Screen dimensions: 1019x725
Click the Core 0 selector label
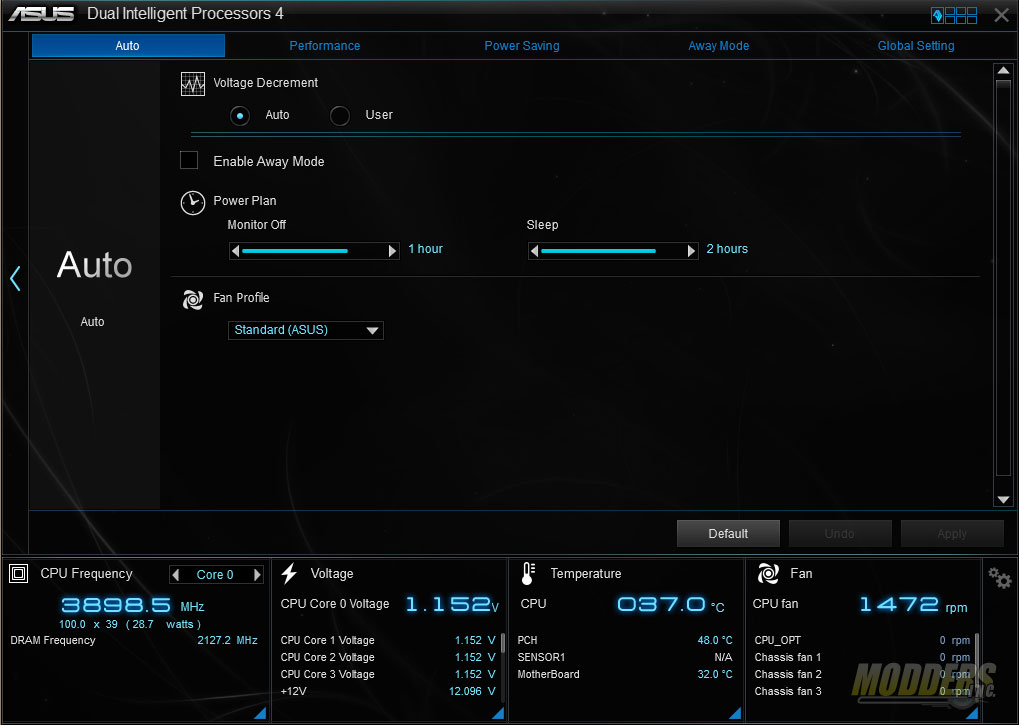pos(215,575)
